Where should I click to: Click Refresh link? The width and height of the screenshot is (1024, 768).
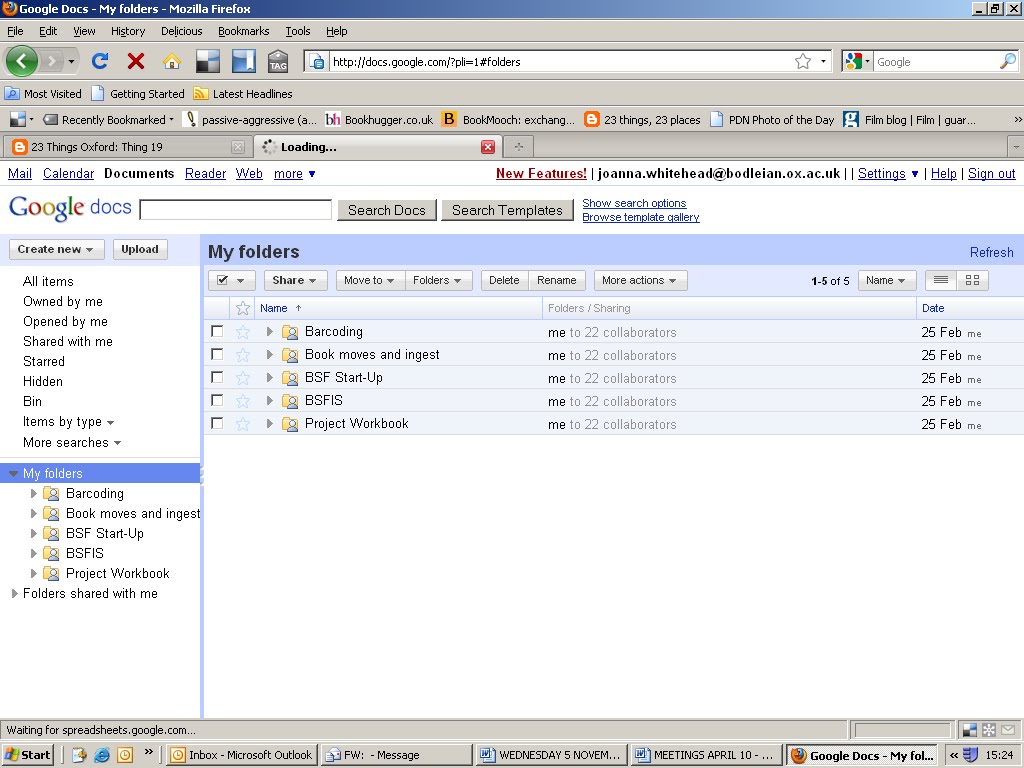(x=991, y=252)
